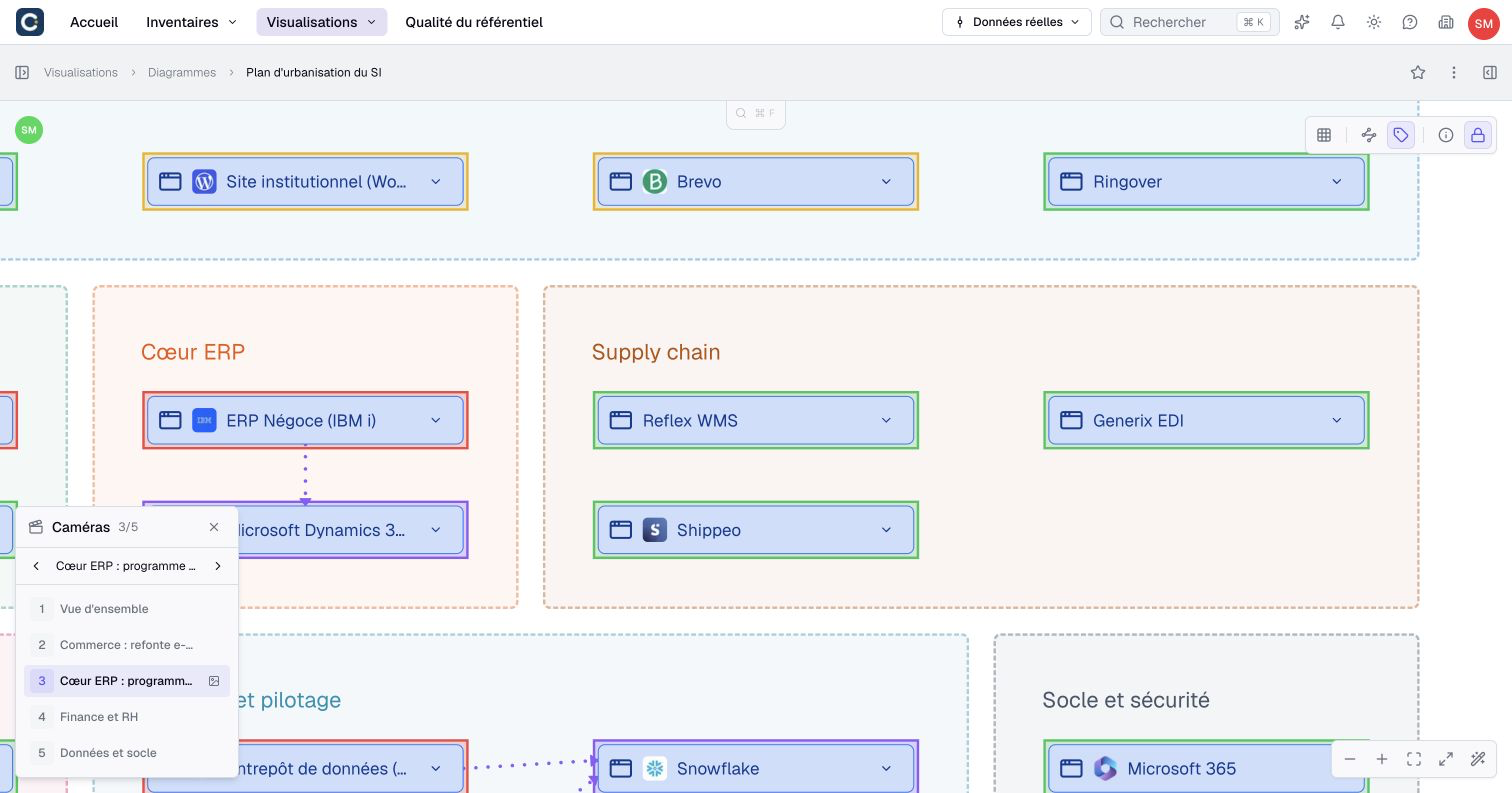
Task: Close the Caméras panel
Action: point(214,527)
